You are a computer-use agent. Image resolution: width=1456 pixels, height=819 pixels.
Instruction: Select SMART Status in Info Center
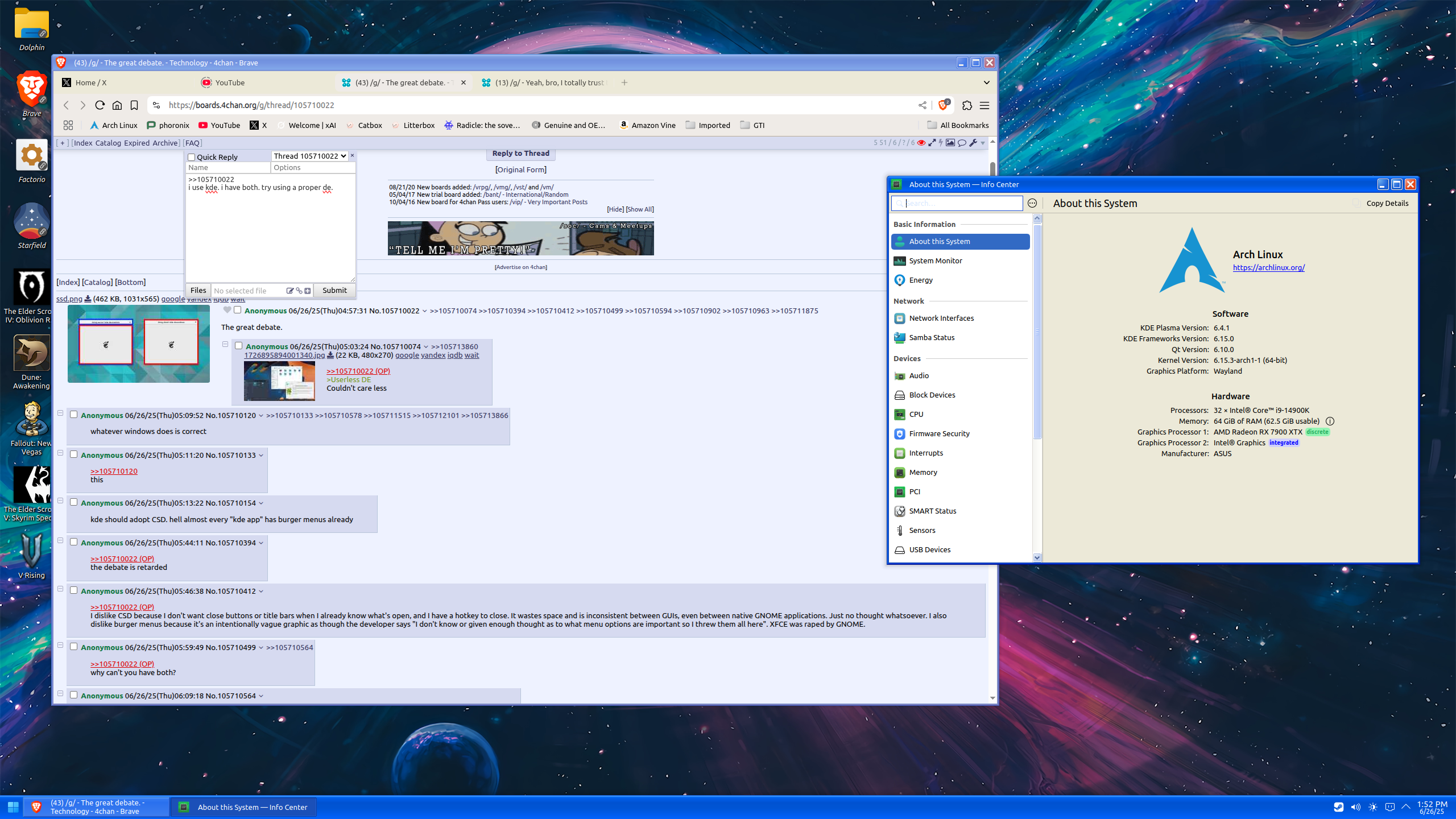(x=960, y=511)
